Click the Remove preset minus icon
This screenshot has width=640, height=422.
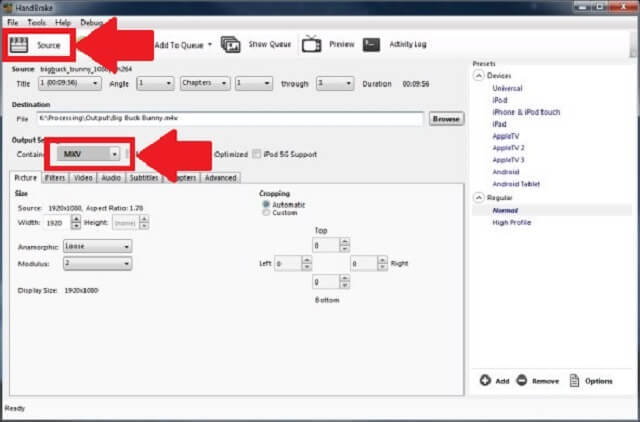(x=522, y=380)
